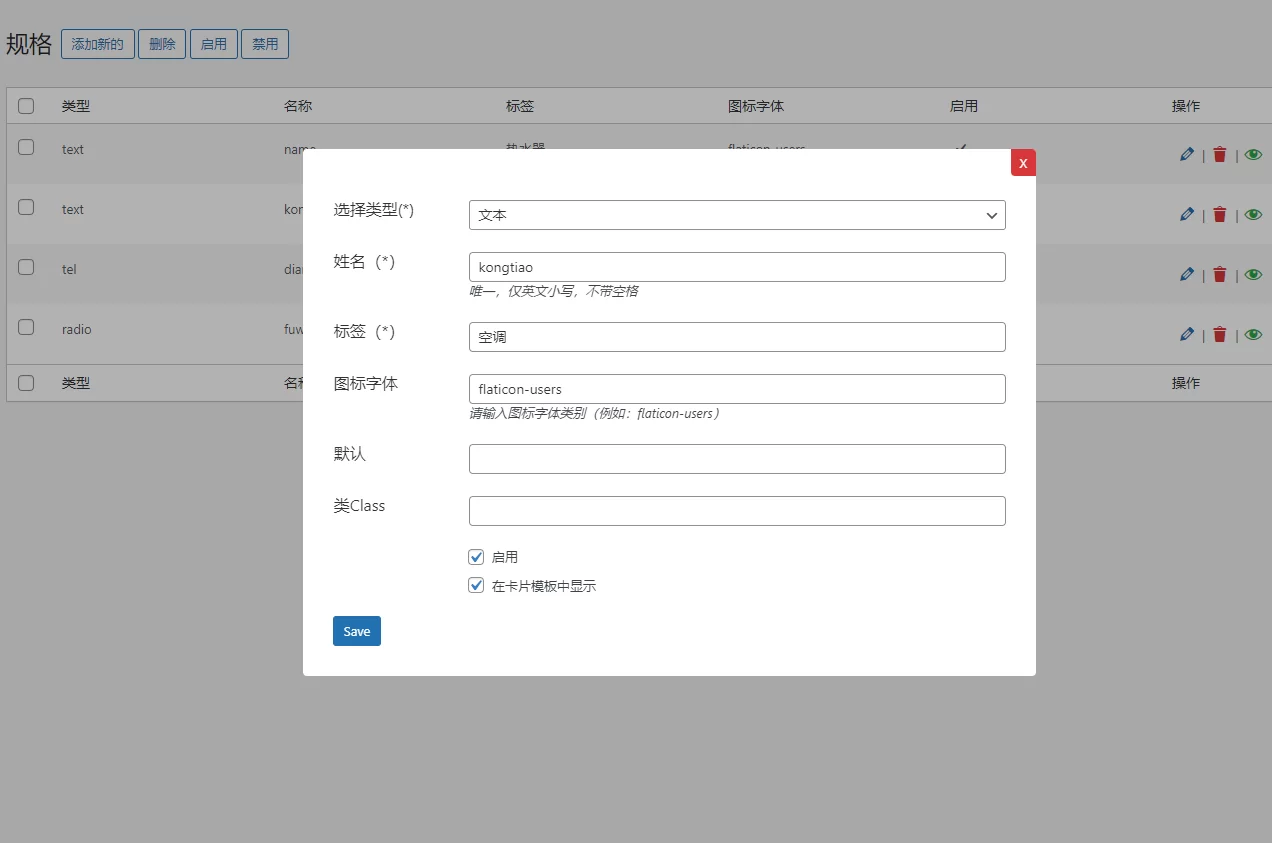Click the 添加新的 button
The height and width of the screenshot is (843, 1272).
tap(98, 44)
